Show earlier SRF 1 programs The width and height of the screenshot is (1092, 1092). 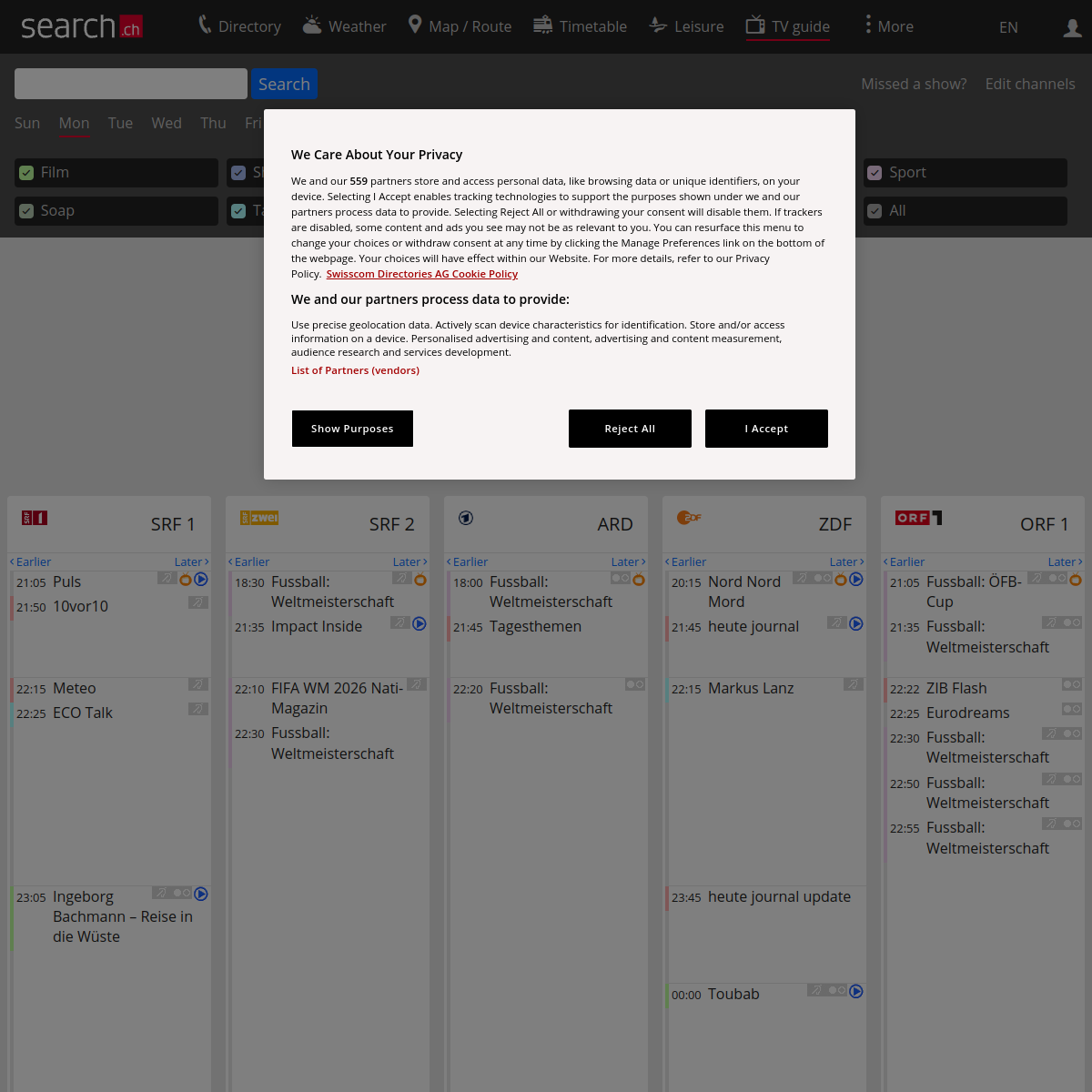point(30,561)
